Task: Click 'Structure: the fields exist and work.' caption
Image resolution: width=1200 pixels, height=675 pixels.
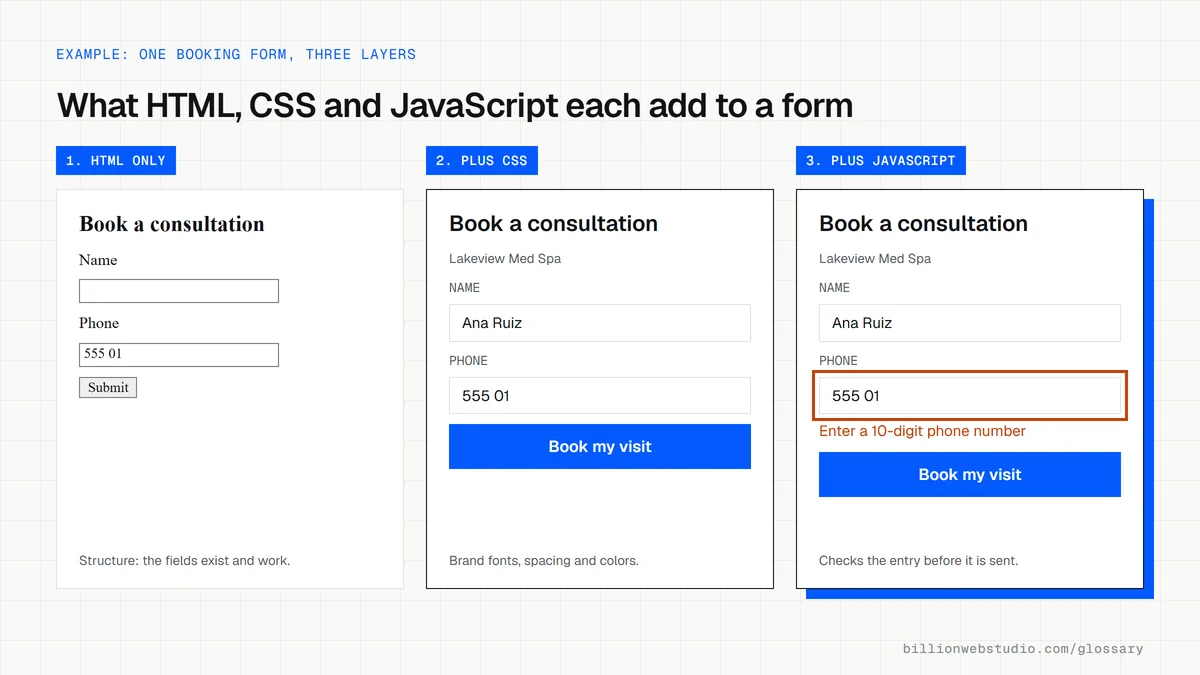Action: point(185,561)
